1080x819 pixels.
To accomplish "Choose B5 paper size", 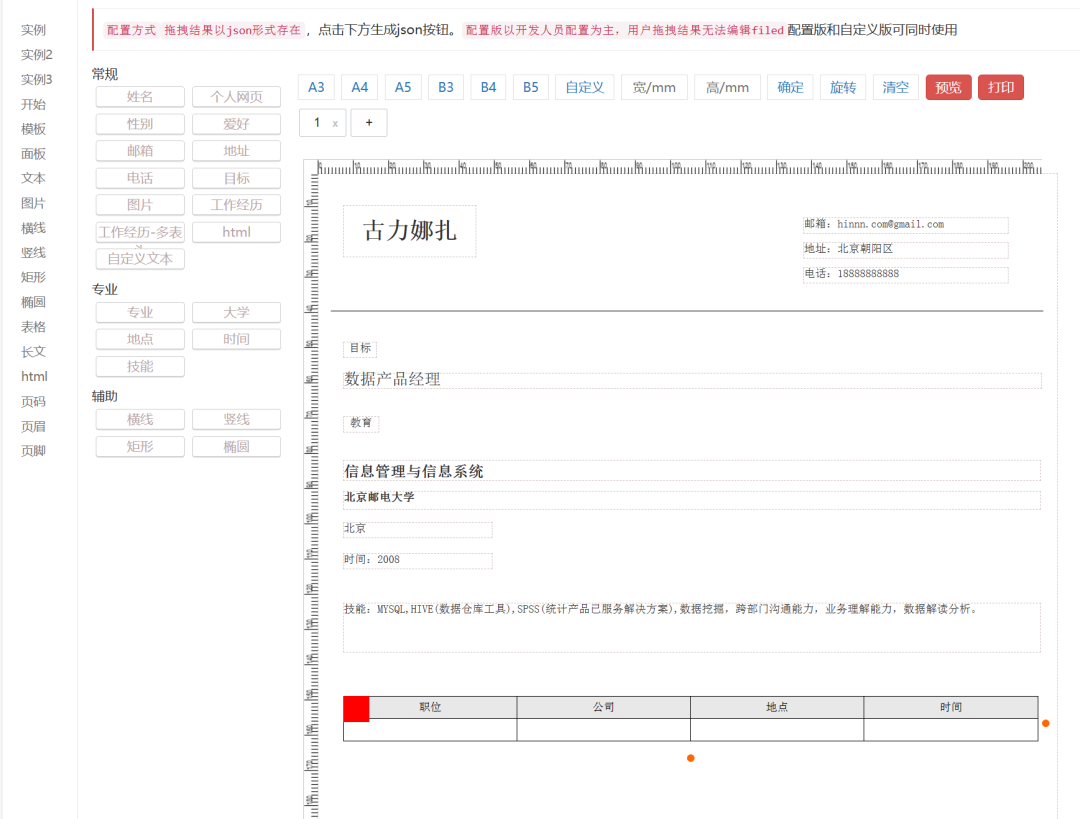I will point(531,87).
